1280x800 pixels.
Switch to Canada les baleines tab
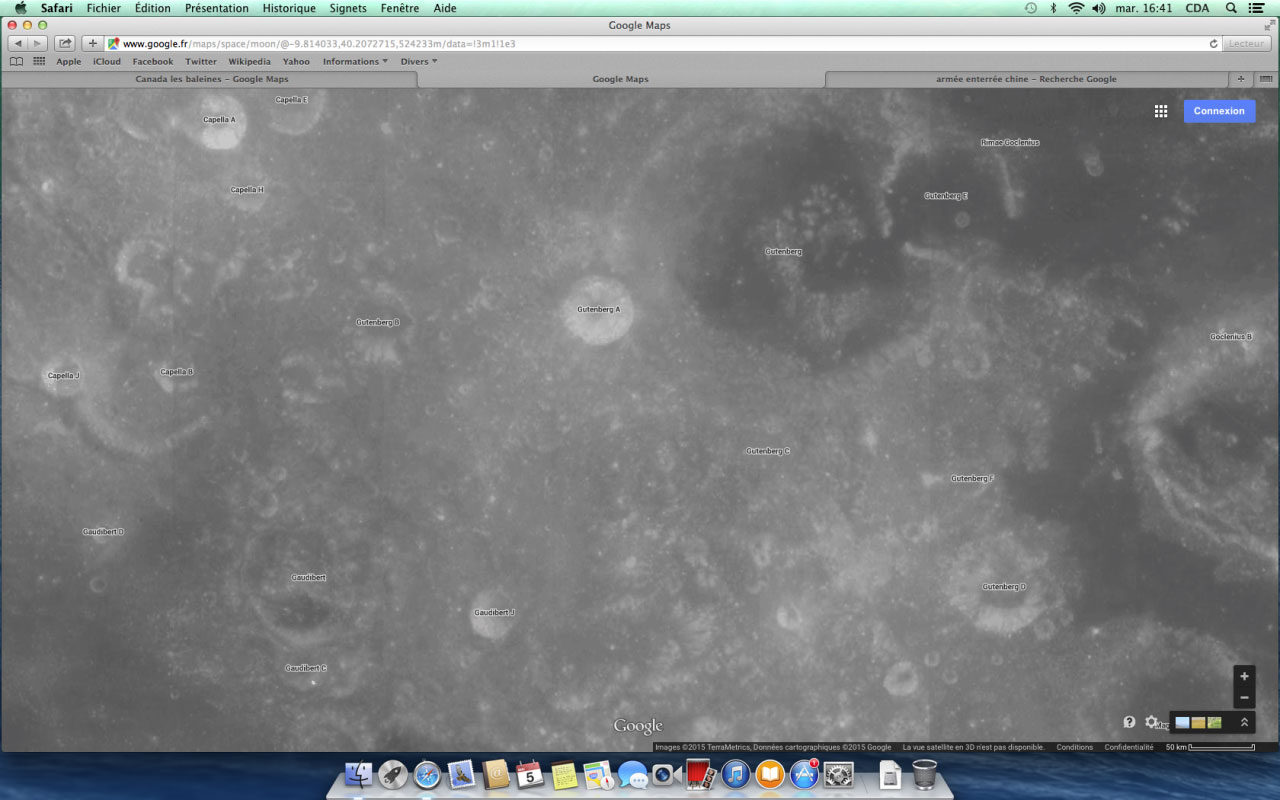[x=211, y=79]
